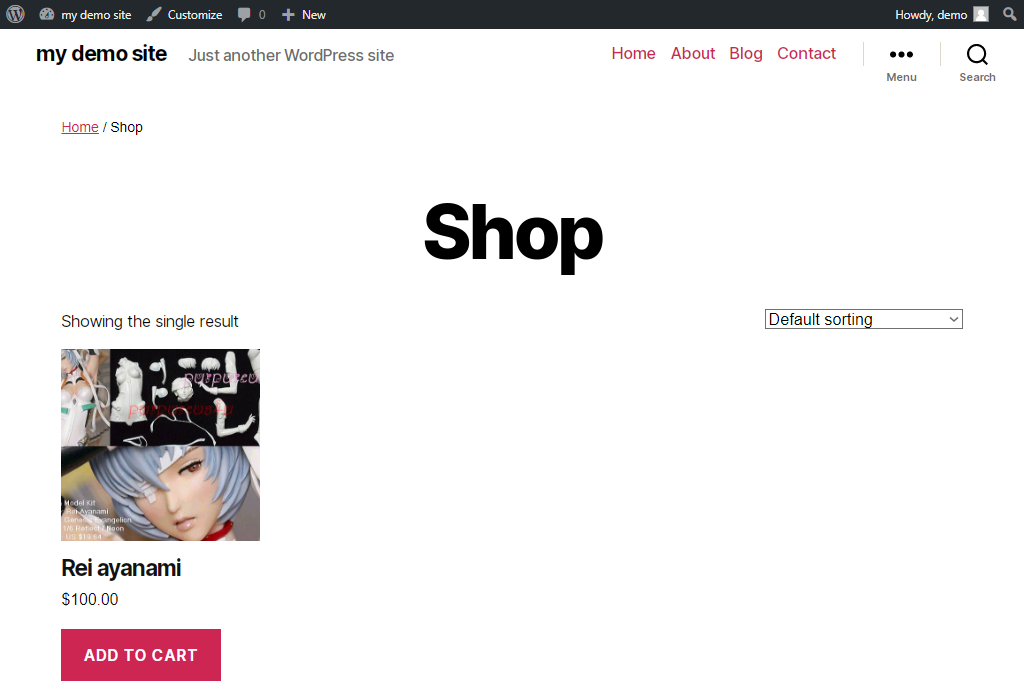Open the Contact page
Screen dimensions: 1024x696
pos(806,54)
